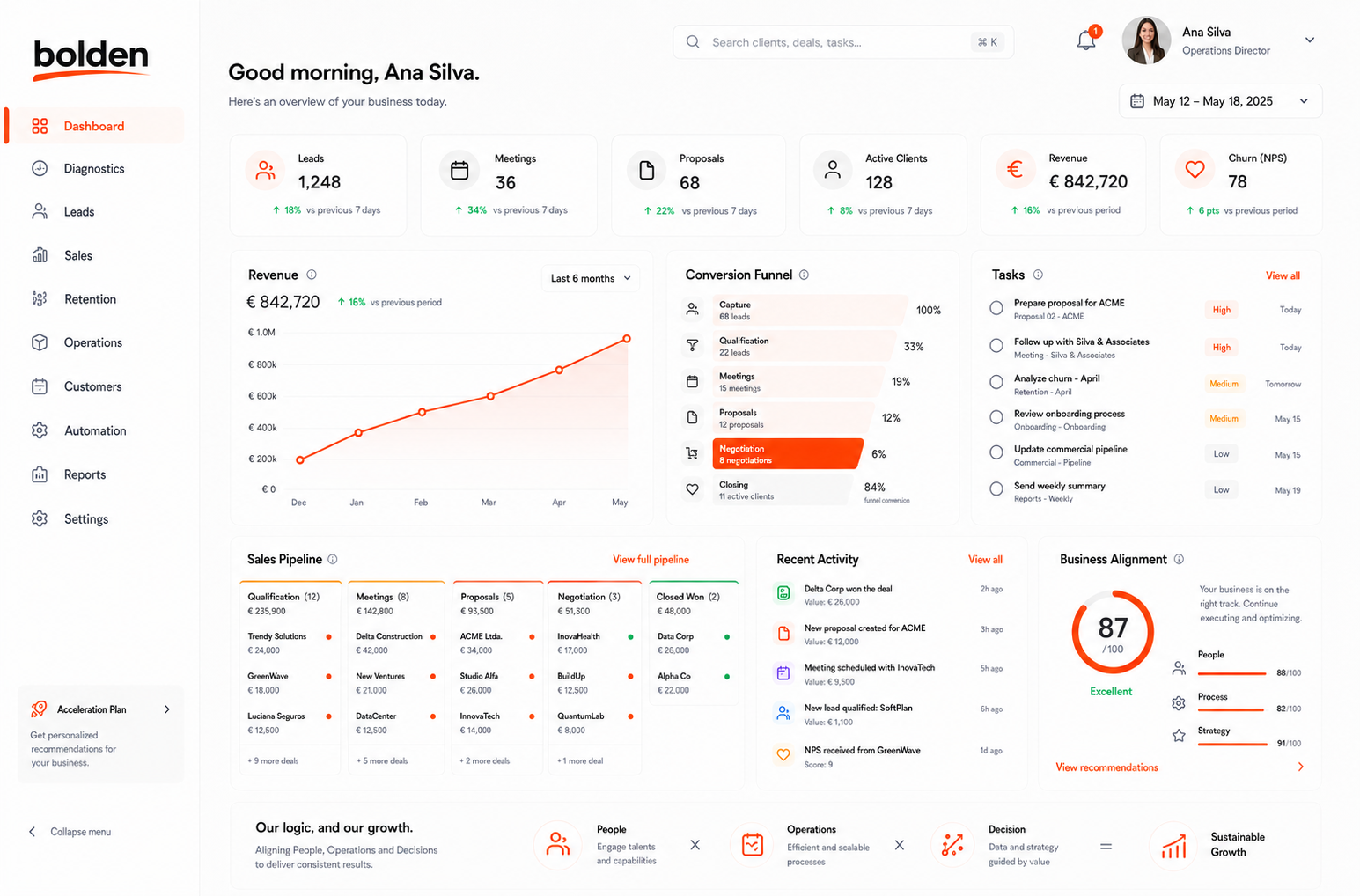Click the calendar icon in date range
This screenshot has height=896, width=1360.
[x=1137, y=101]
